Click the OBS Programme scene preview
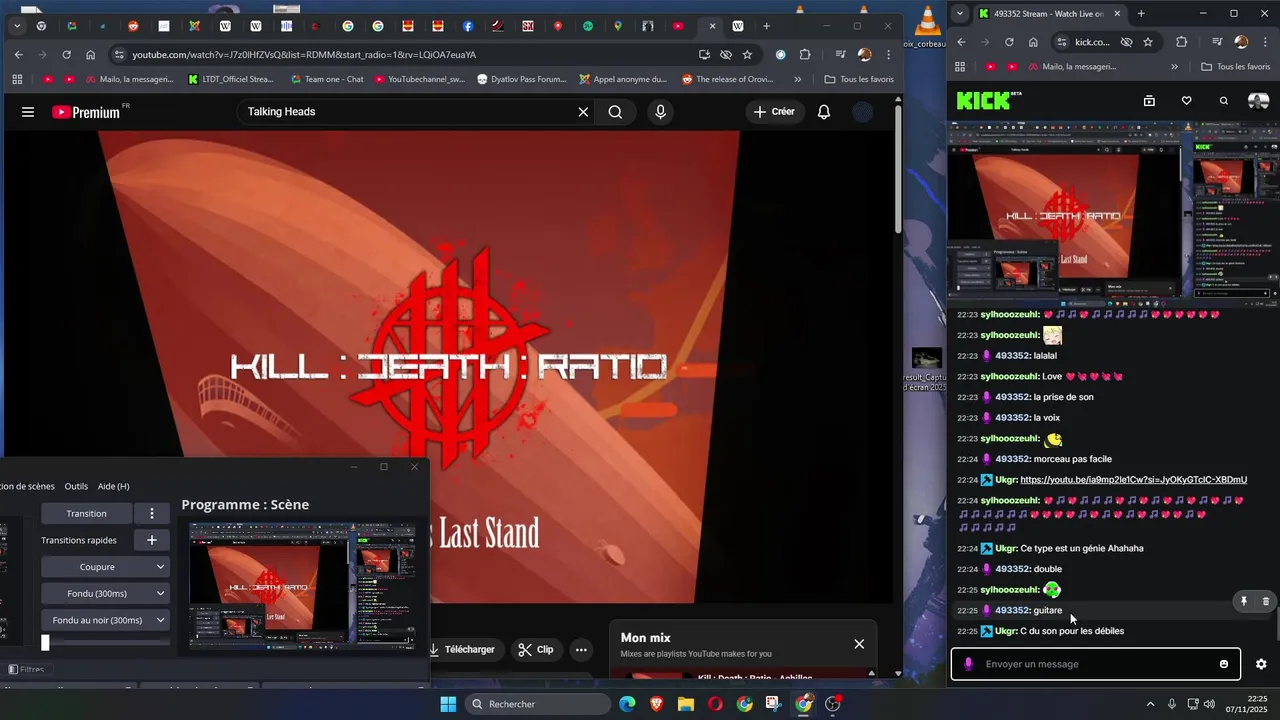1280x720 pixels. pos(302,585)
